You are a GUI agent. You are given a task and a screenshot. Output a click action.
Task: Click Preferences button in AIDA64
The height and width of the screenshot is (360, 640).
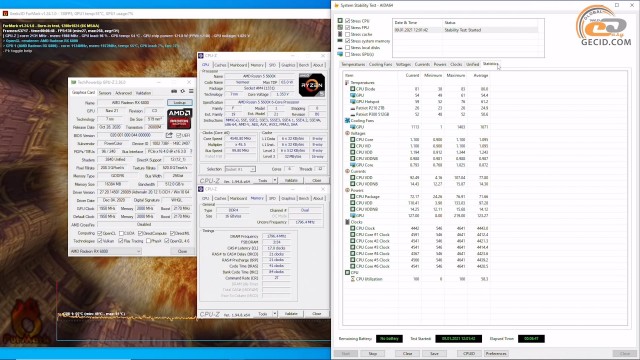[496, 353]
